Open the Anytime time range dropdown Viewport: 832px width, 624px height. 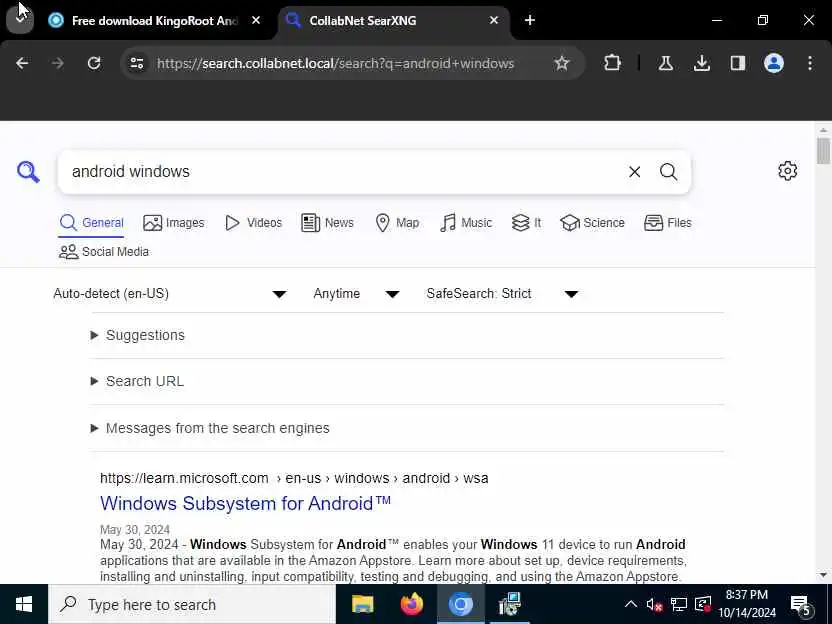click(x=356, y=293)
